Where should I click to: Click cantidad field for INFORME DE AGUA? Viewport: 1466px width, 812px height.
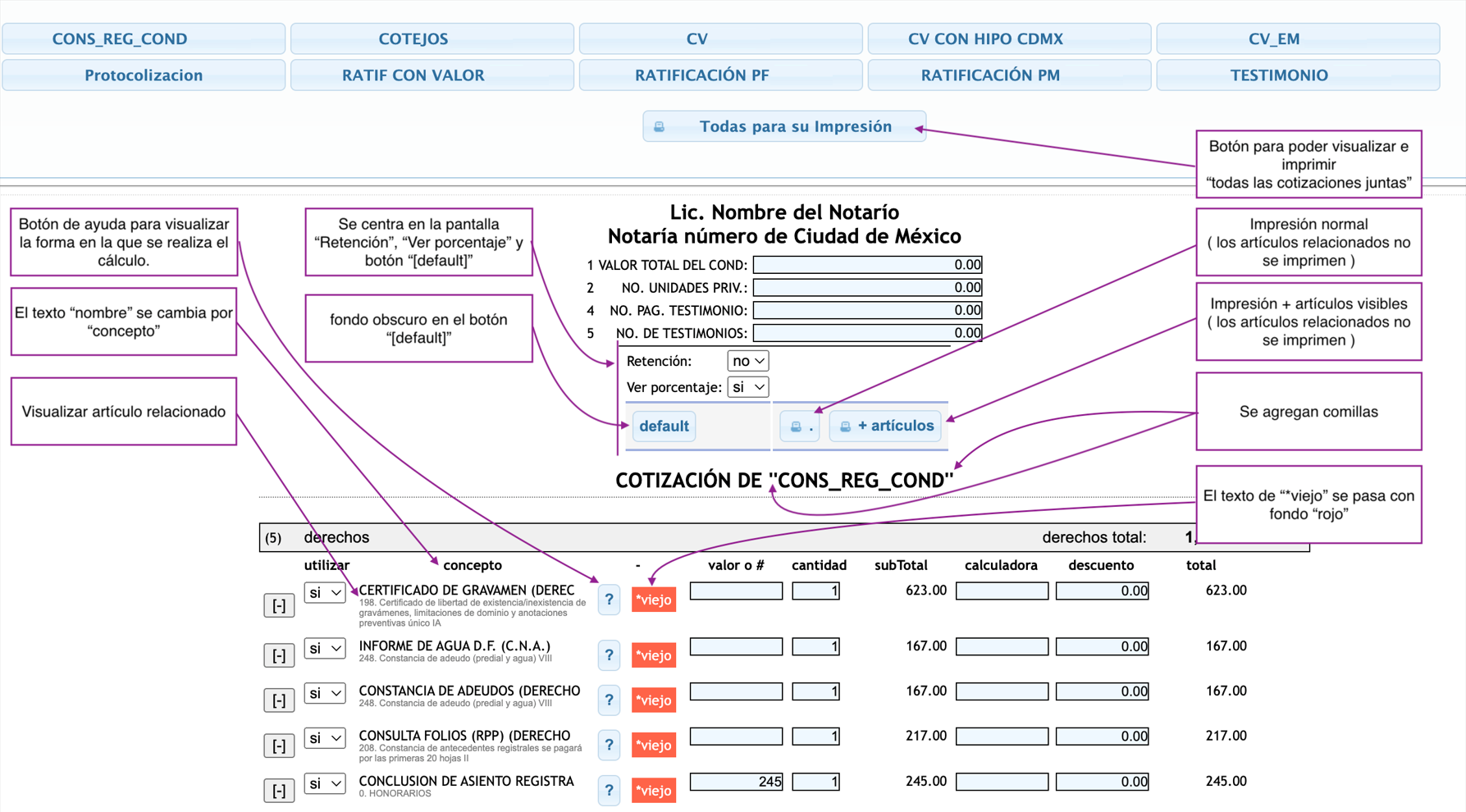pos(815,646)
